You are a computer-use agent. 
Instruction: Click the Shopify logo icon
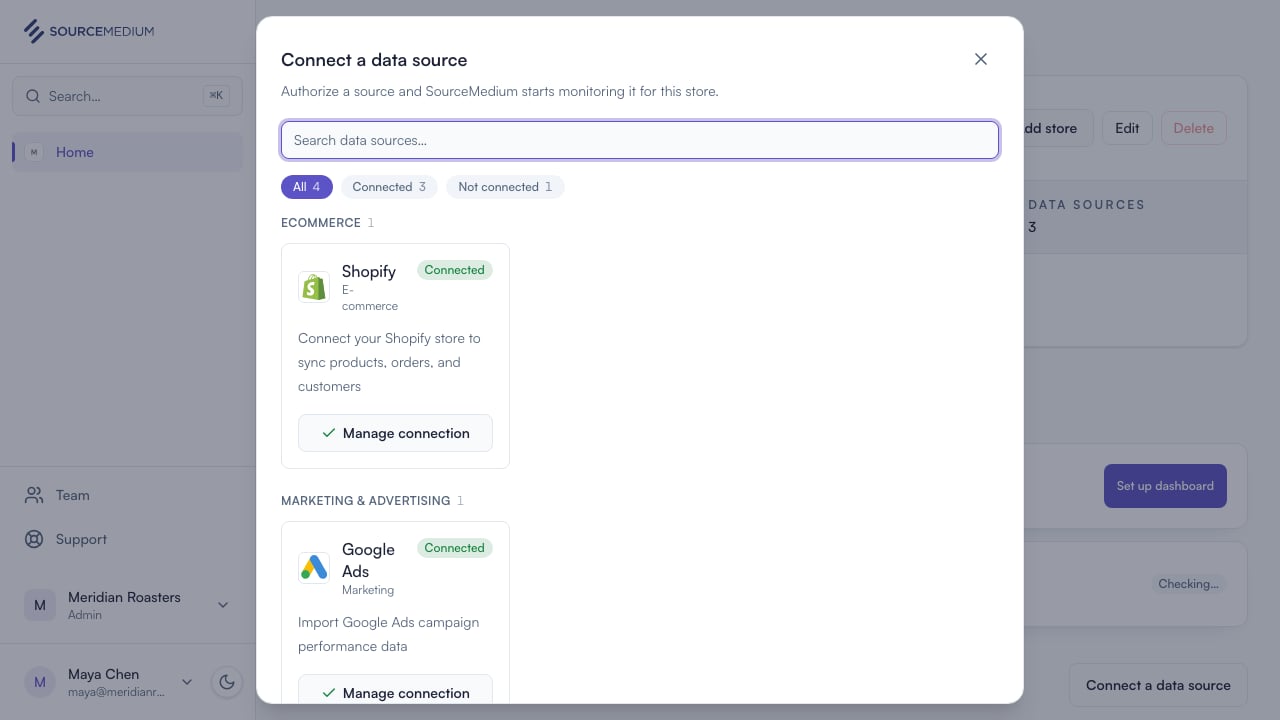(314, 287)
